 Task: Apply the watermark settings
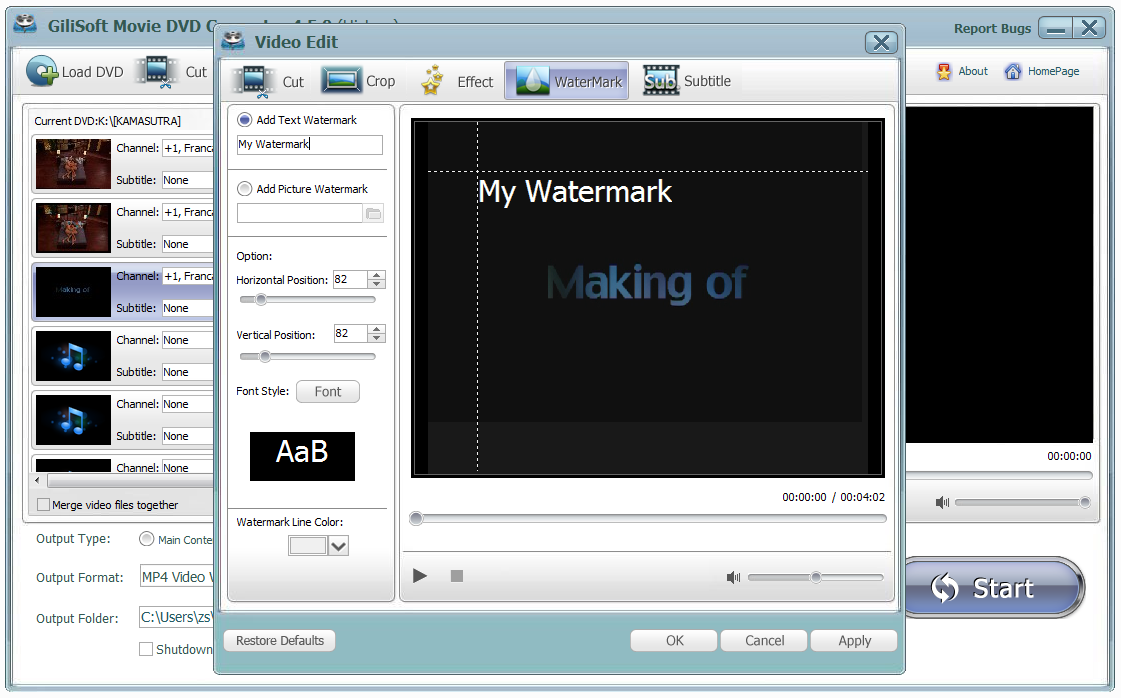[x=853, y=640]
